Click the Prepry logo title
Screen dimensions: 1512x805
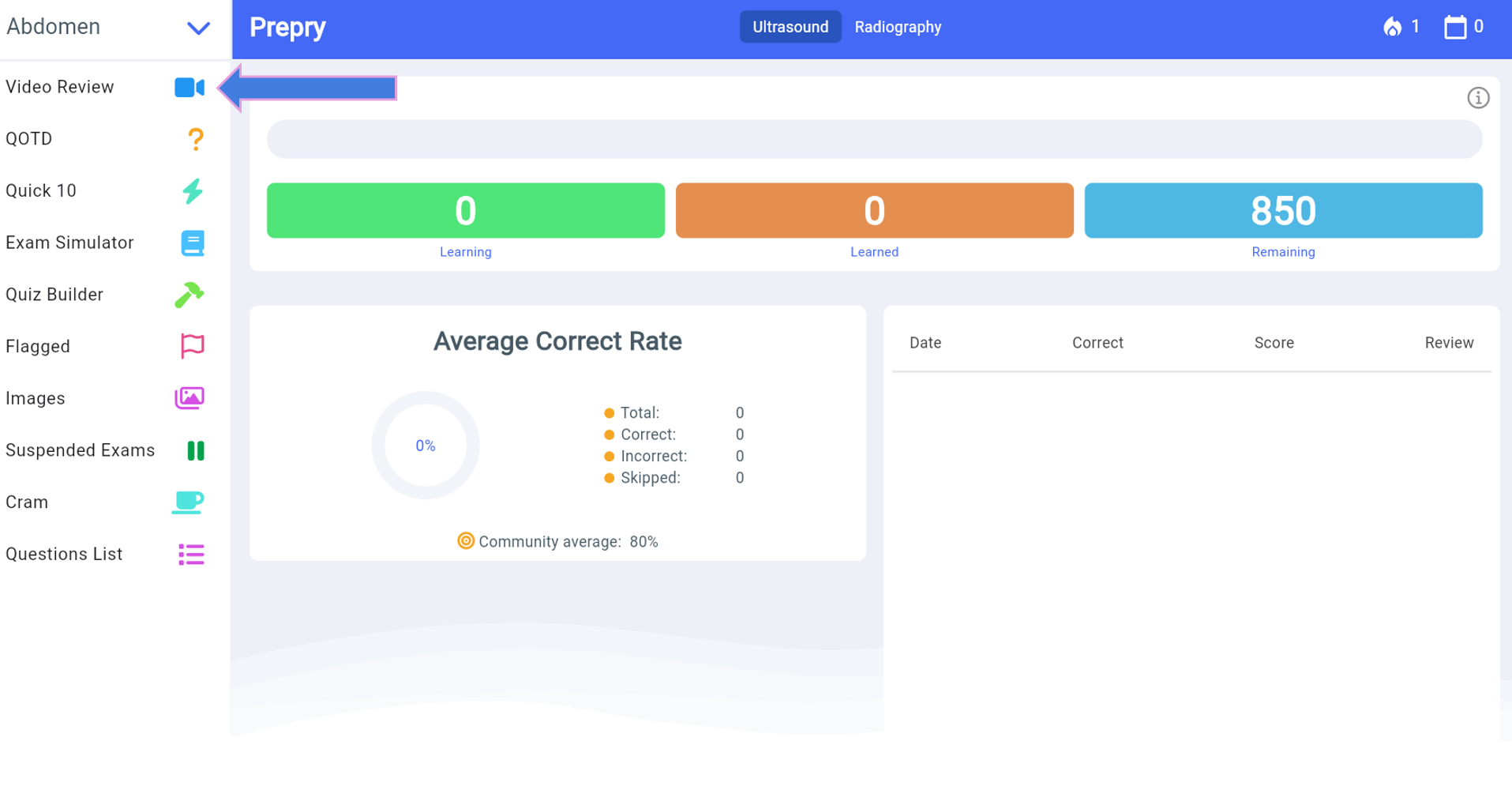[287, 28]
